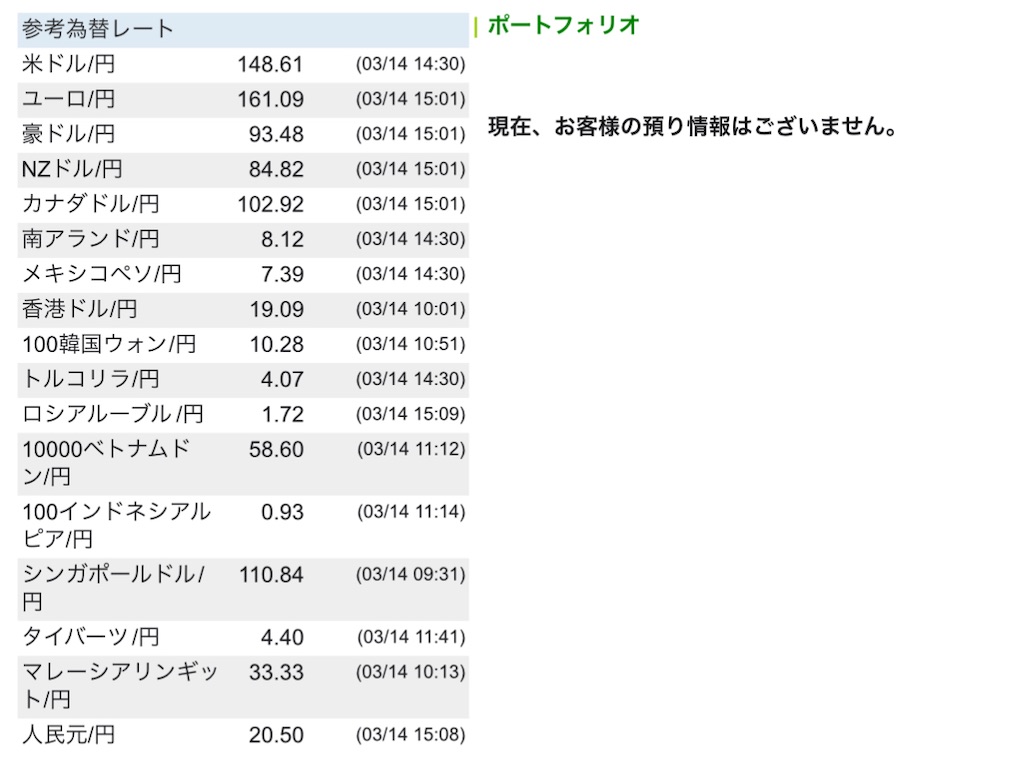Click the 84.82 rate value

tap(276, 169)
